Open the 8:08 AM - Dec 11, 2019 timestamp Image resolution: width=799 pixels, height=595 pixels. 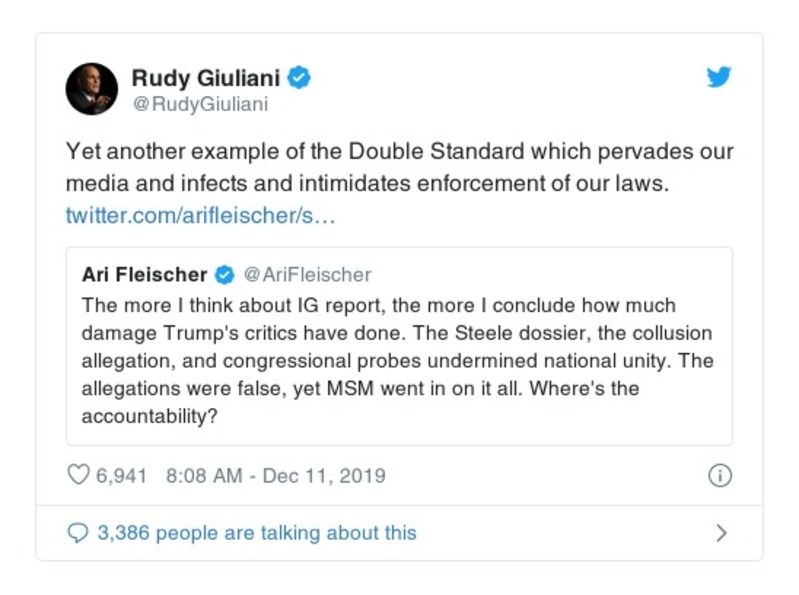[273, 475]
